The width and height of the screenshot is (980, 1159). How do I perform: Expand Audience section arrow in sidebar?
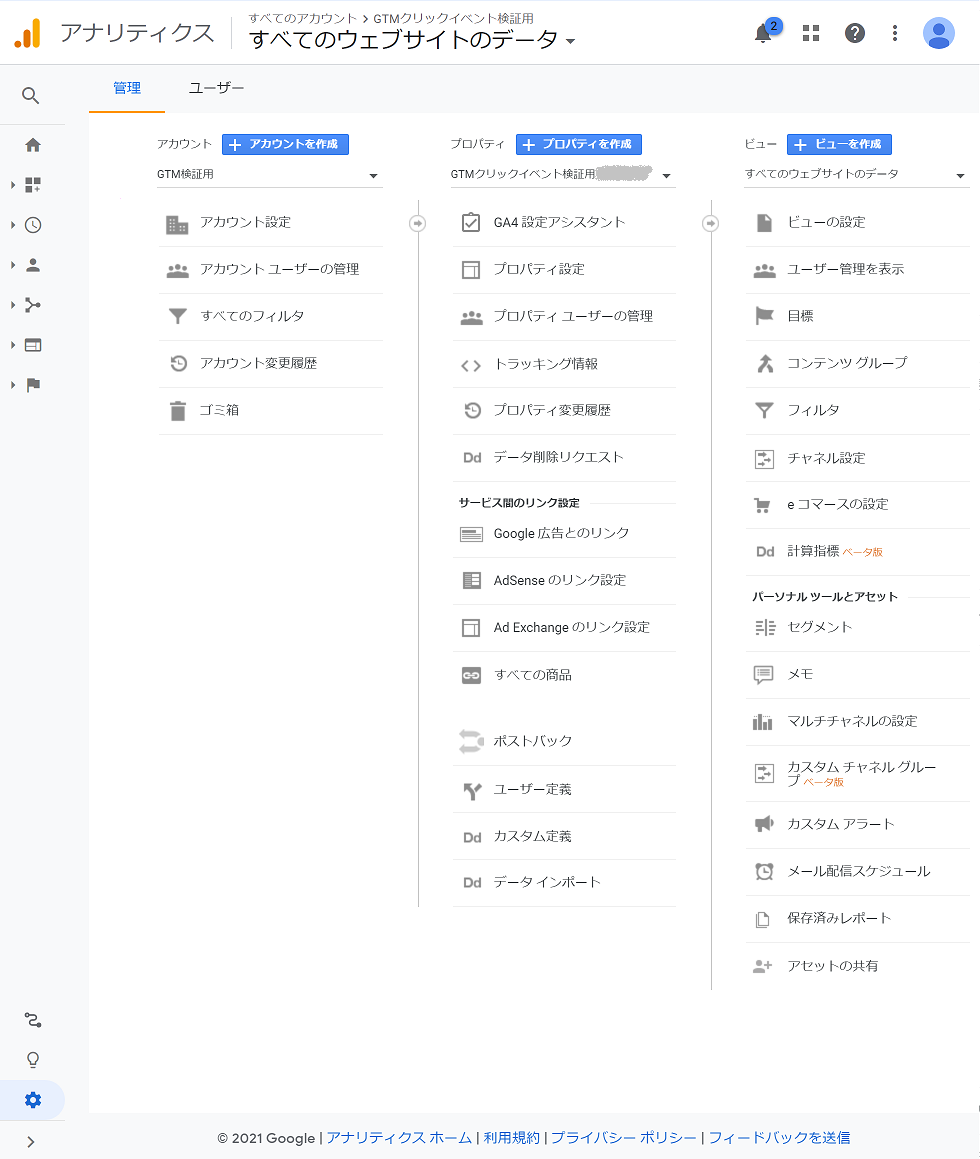coord(13,265)
